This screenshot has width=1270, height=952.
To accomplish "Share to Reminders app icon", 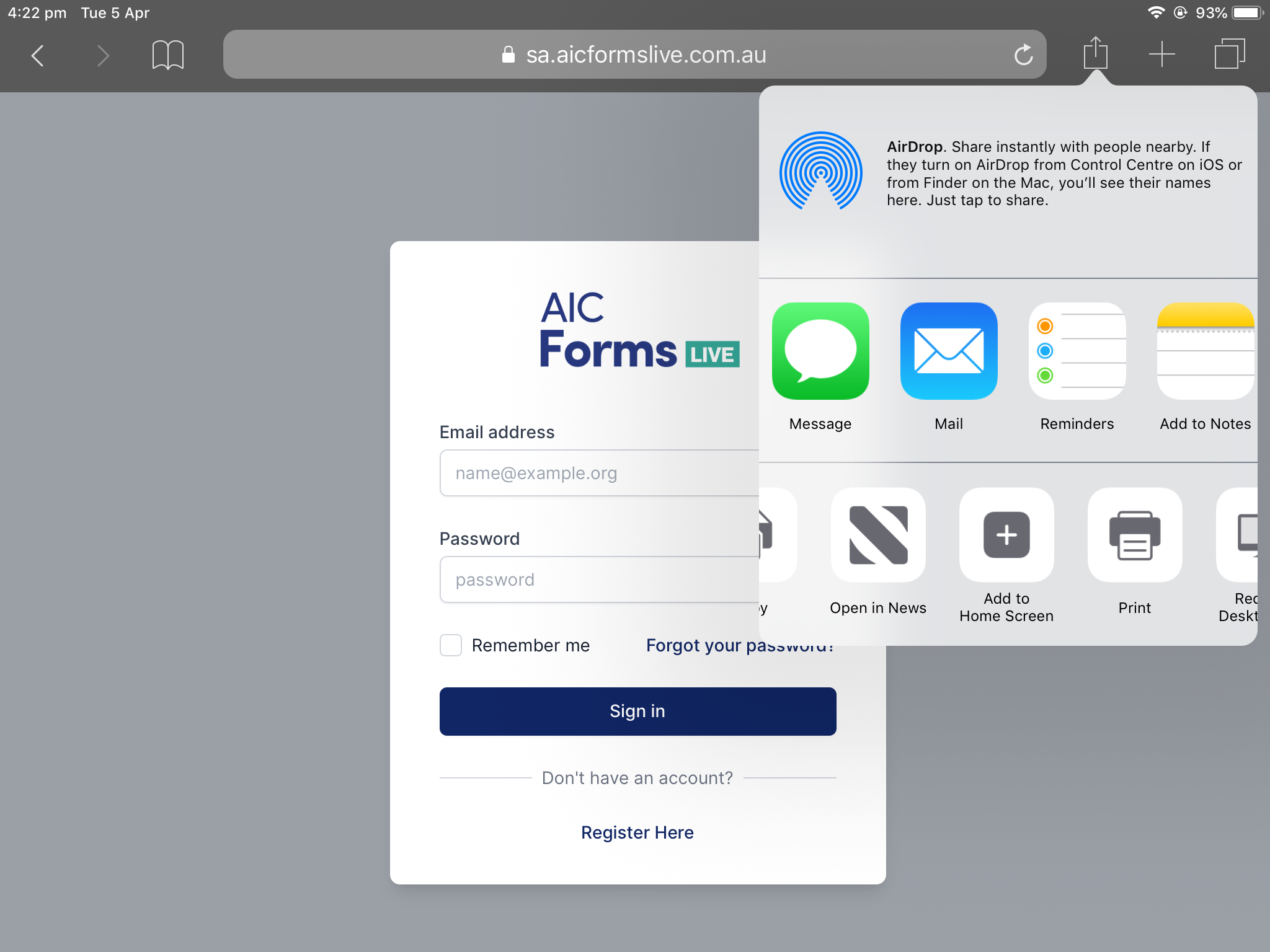I will (1077, 351).
